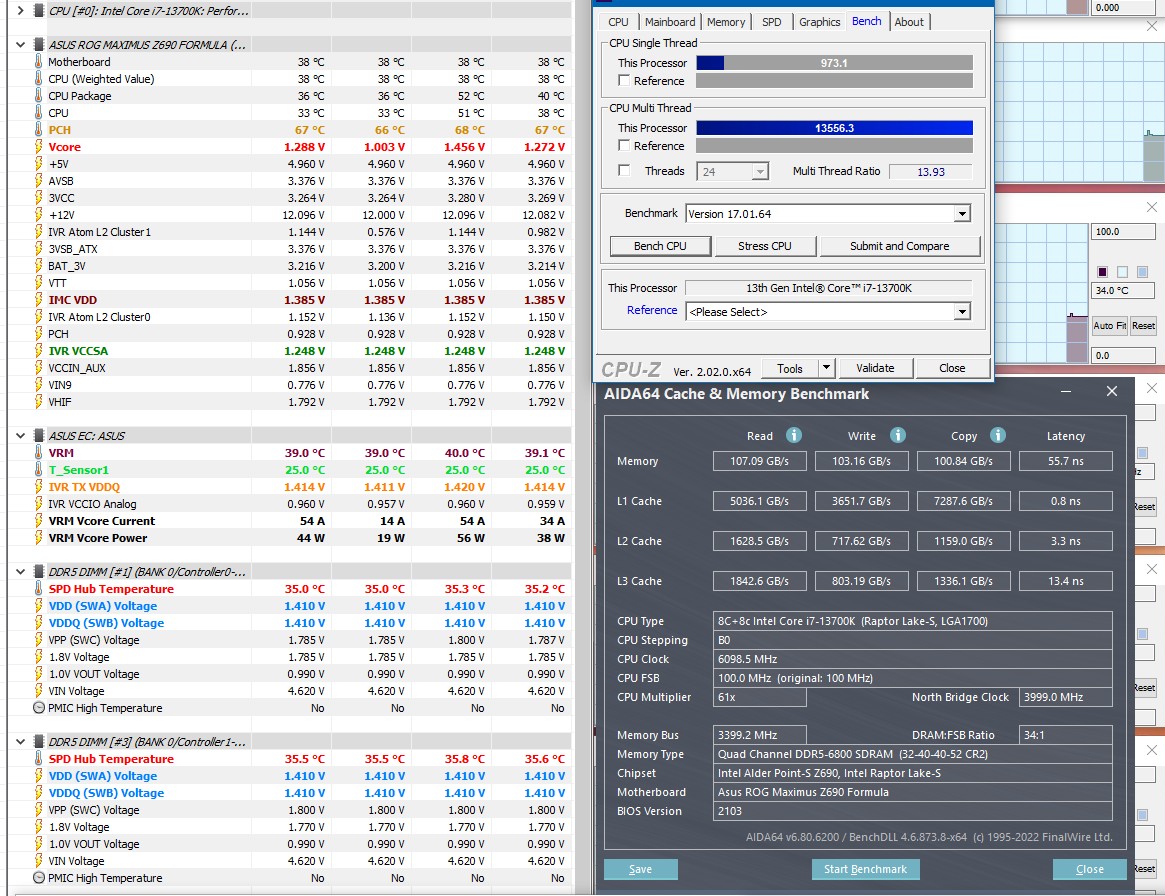Close the AIDA64 Cache & Memory Benchmark dialog
This screenshot has height=896, width=1165.
(x=1112, y=391)
